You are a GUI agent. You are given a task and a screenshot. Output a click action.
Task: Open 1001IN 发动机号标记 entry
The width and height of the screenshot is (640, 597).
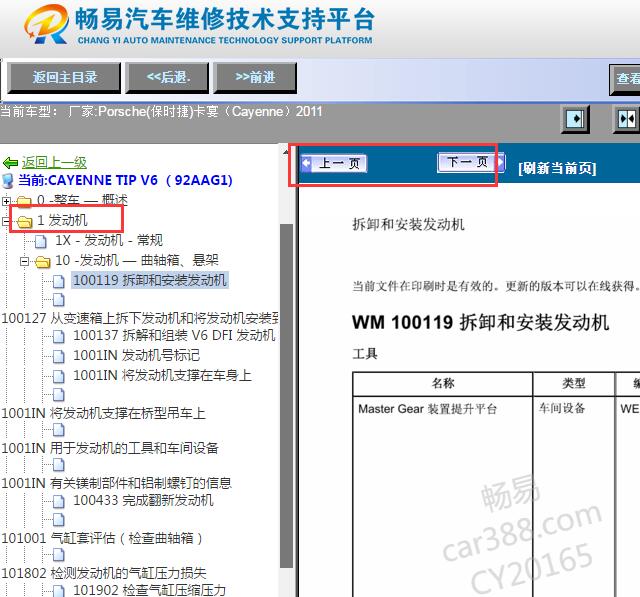click(136, 355)
